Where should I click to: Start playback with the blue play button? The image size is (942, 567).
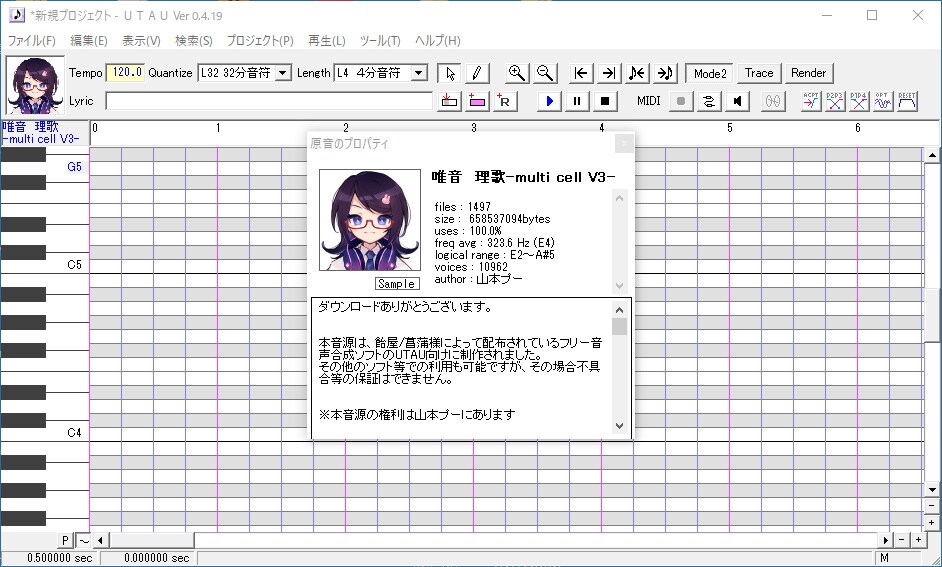click(549, 101)
